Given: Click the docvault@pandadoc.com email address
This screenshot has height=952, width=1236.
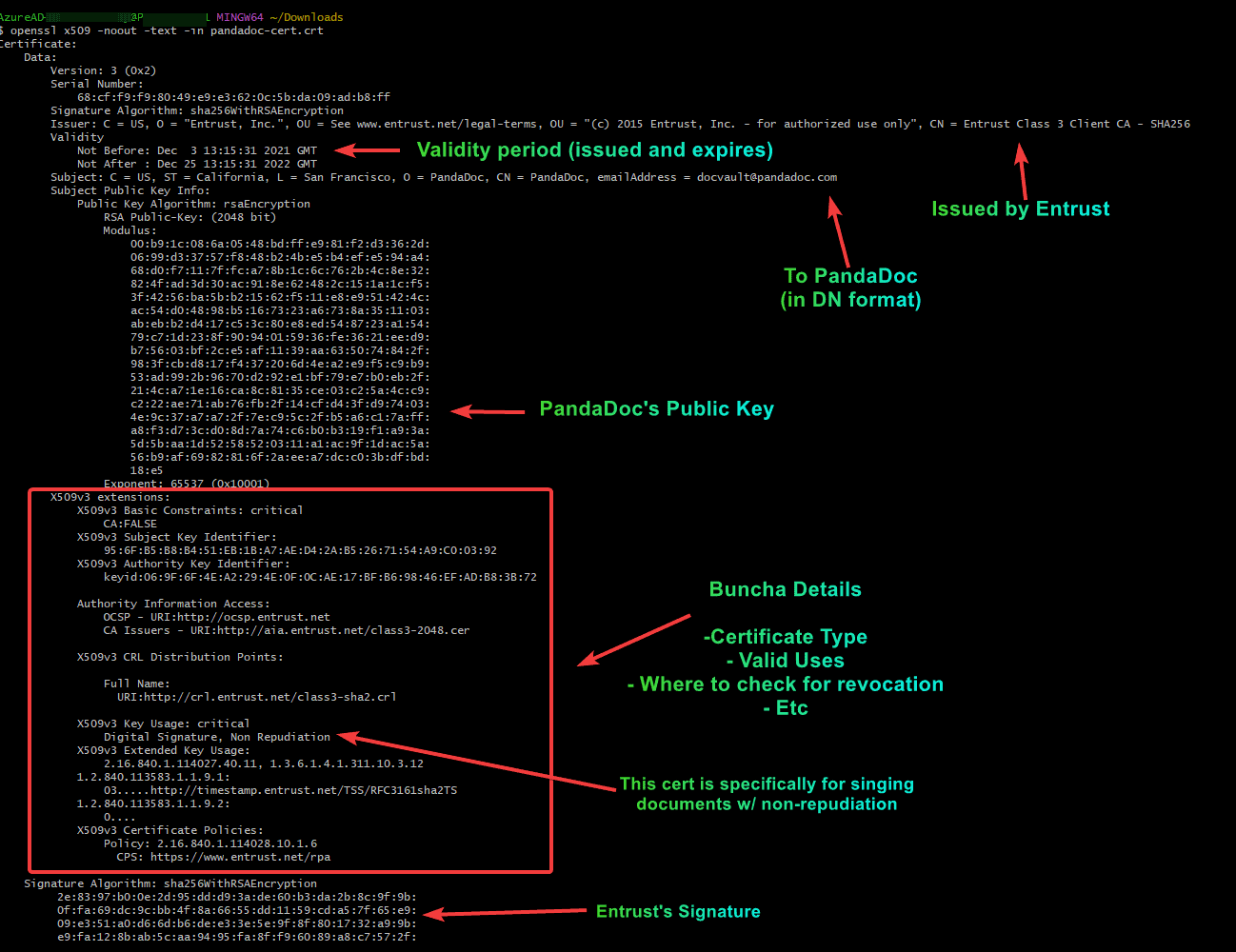Looking at the screenshot, I should point(767,177).
